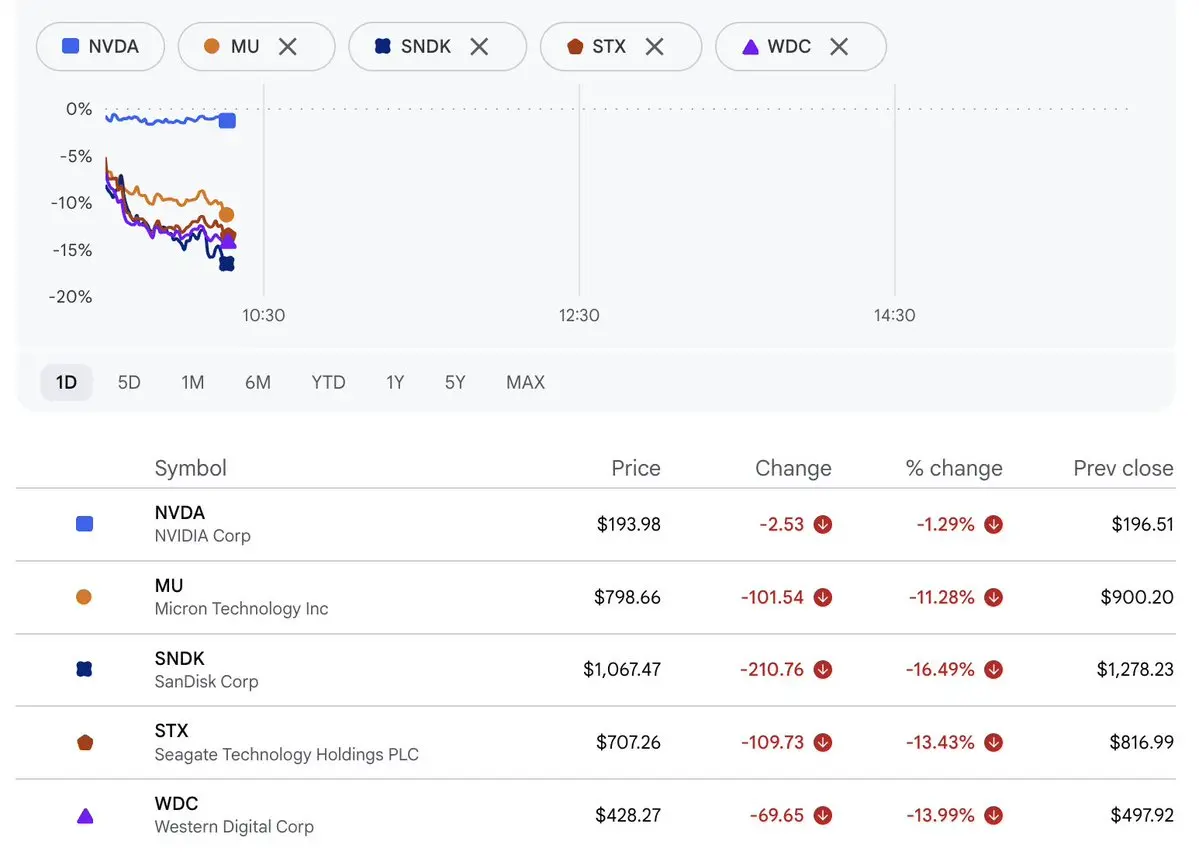
Task: Select the 1D time range
Action: click(67, 382)
